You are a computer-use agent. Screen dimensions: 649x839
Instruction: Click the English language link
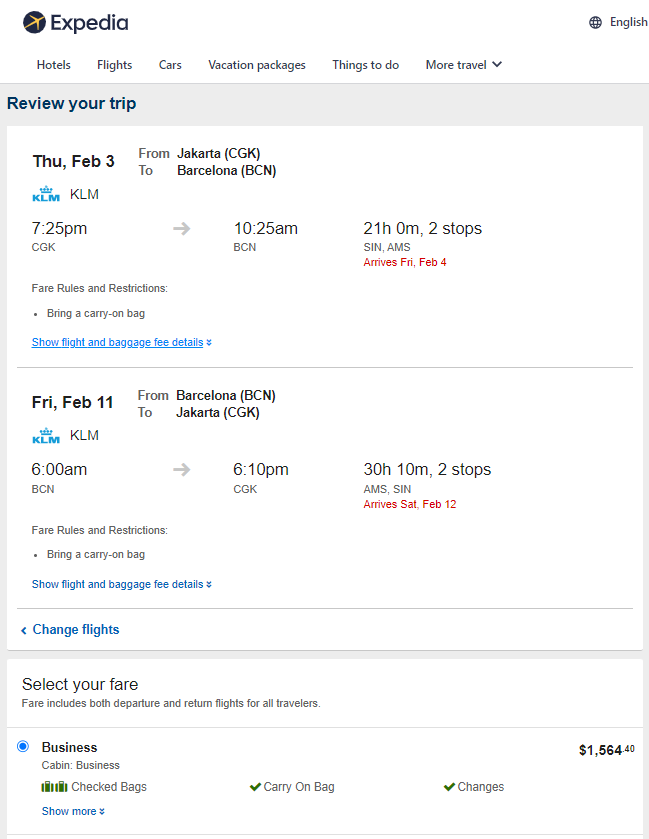[629, 22]
